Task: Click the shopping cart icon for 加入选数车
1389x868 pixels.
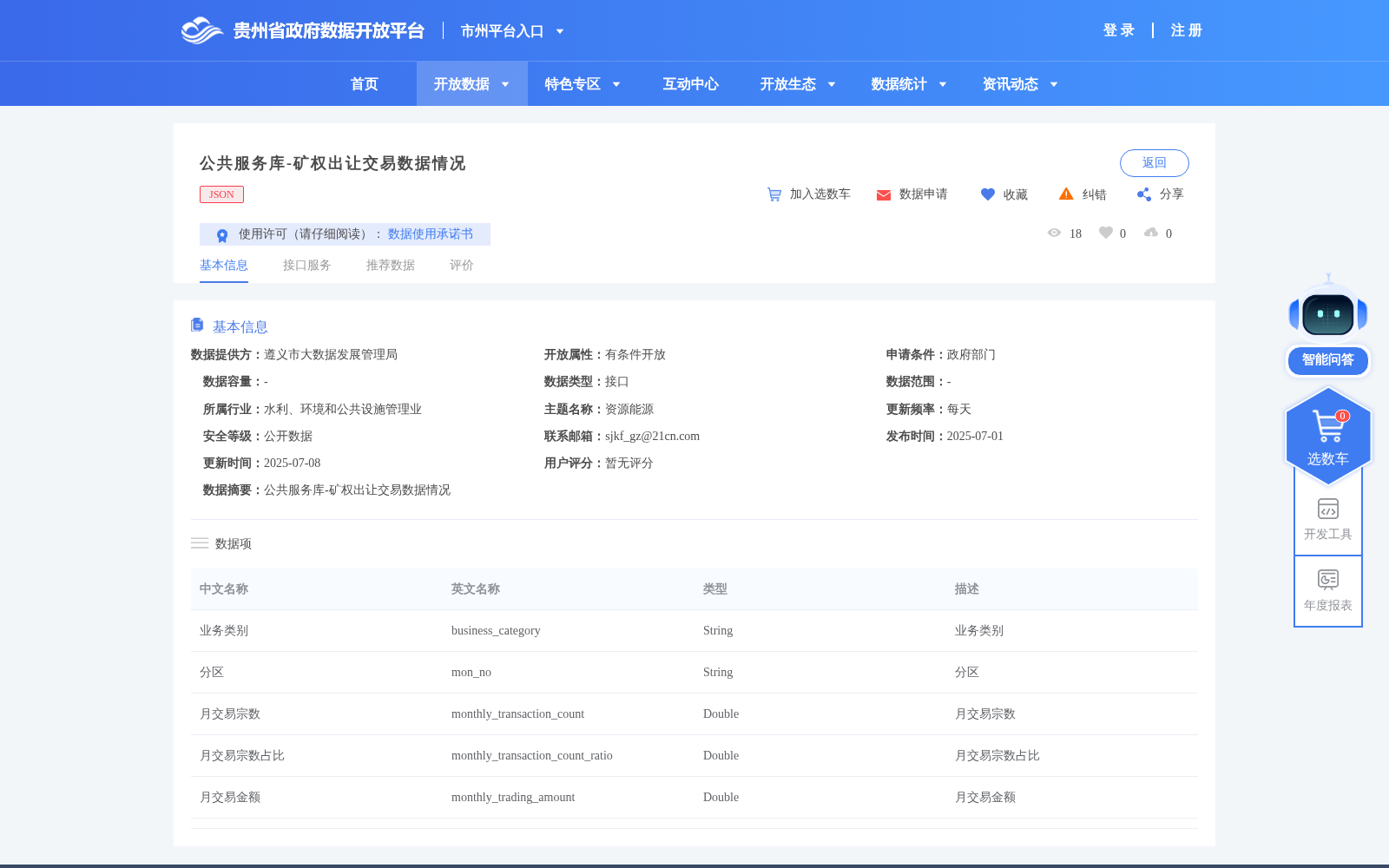Action: pos(774,194)
